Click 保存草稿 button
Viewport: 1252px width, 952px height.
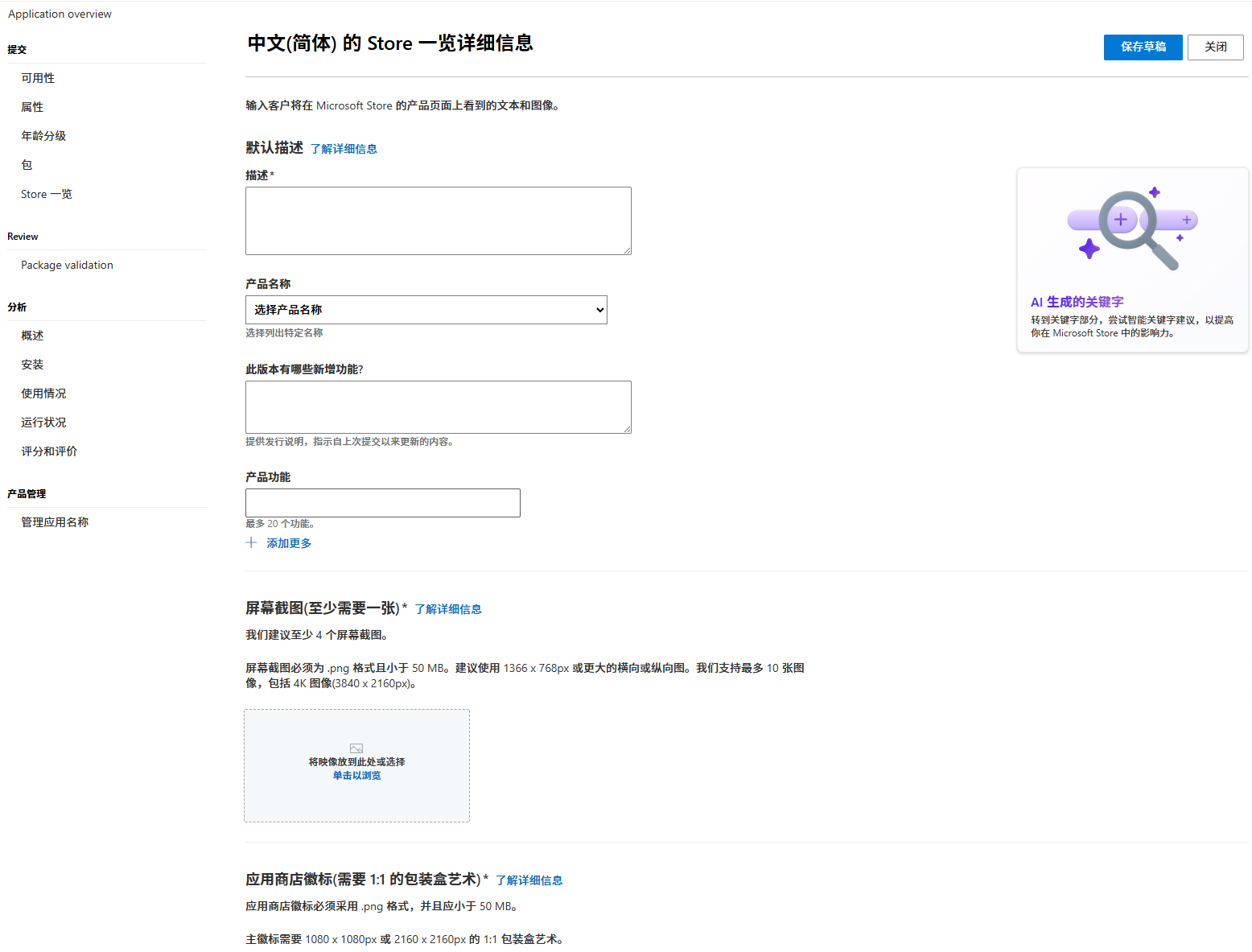tap(1143, 47)
